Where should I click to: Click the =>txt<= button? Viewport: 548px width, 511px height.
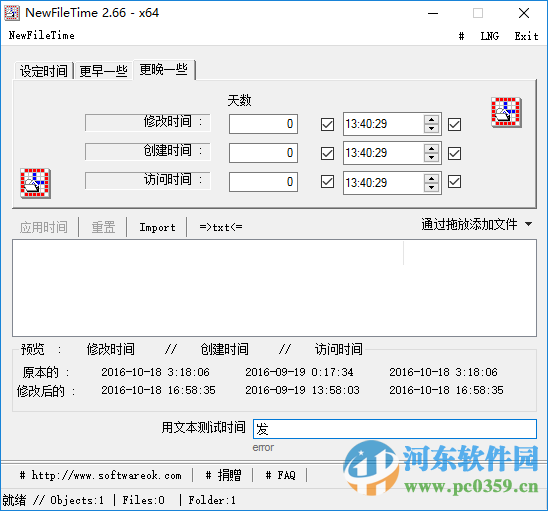coord(221,227)
